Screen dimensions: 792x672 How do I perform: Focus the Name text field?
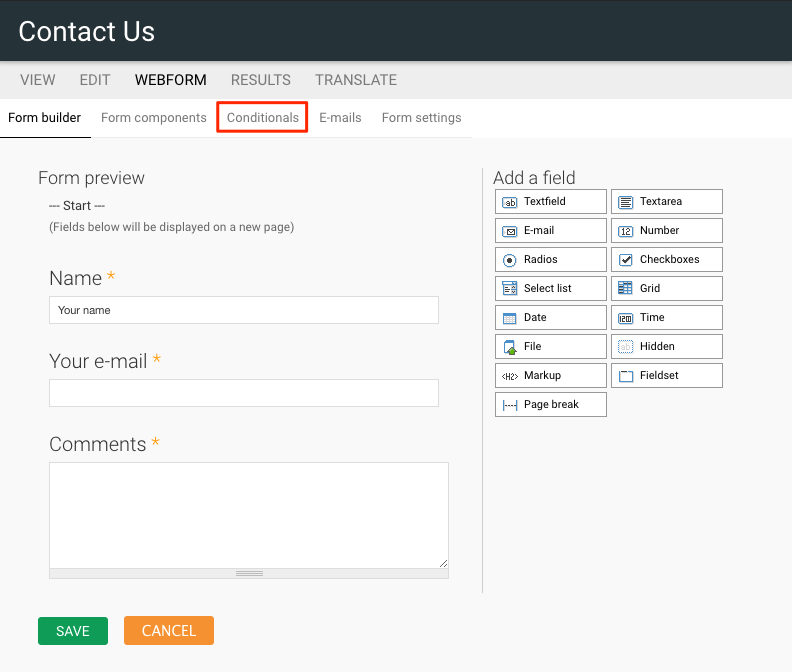(x=244, y=310)
